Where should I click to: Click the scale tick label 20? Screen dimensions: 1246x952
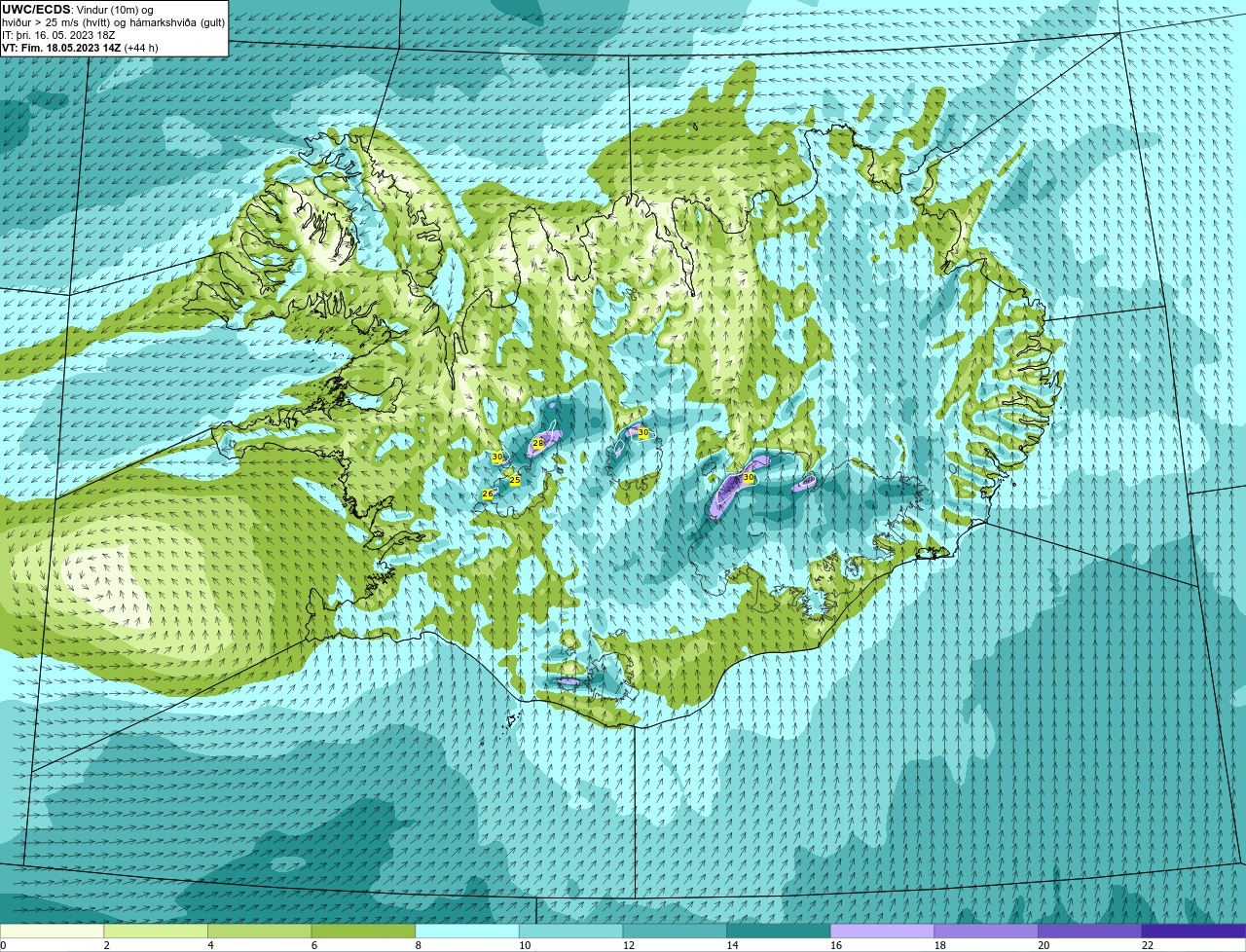pos(1044,945)
